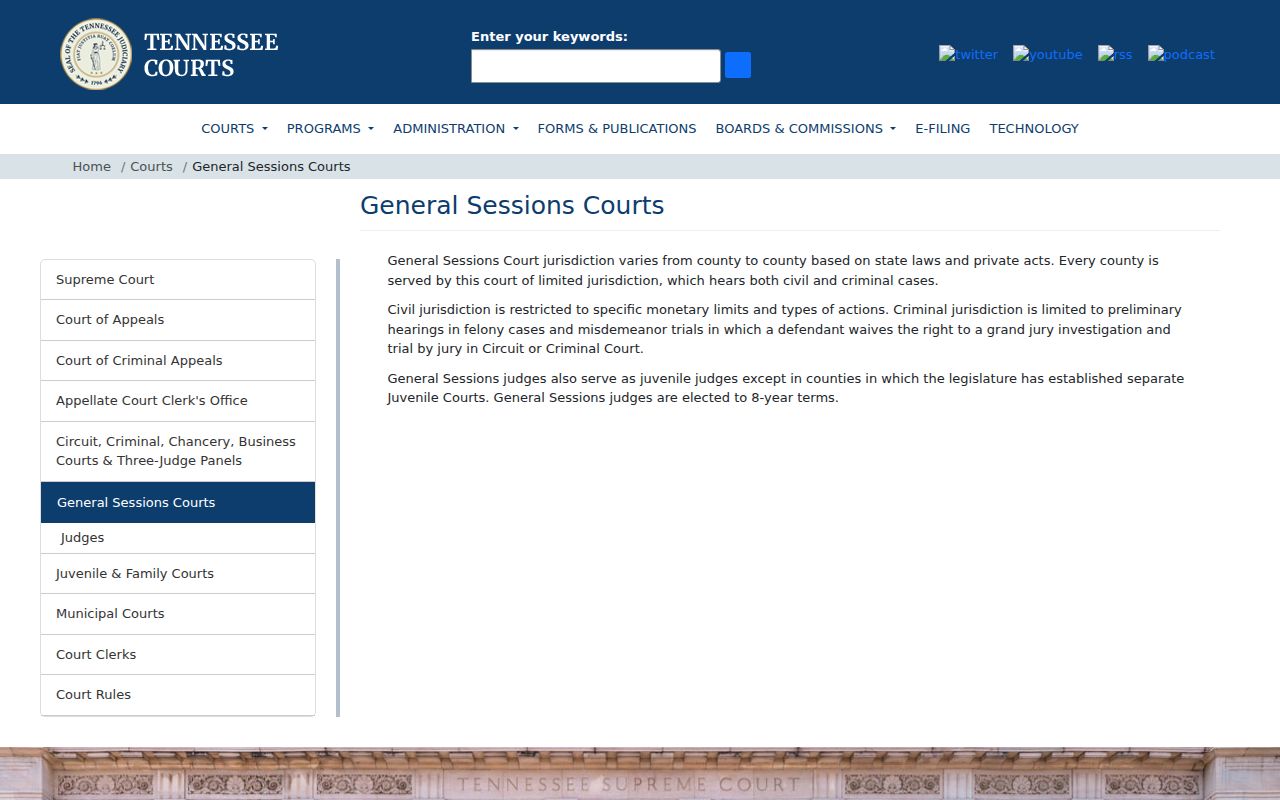
Task: Click the paragraph beginning 'Civil jurisdiction is restricted'
Action: pyautogui.click(x=785, y=329)
